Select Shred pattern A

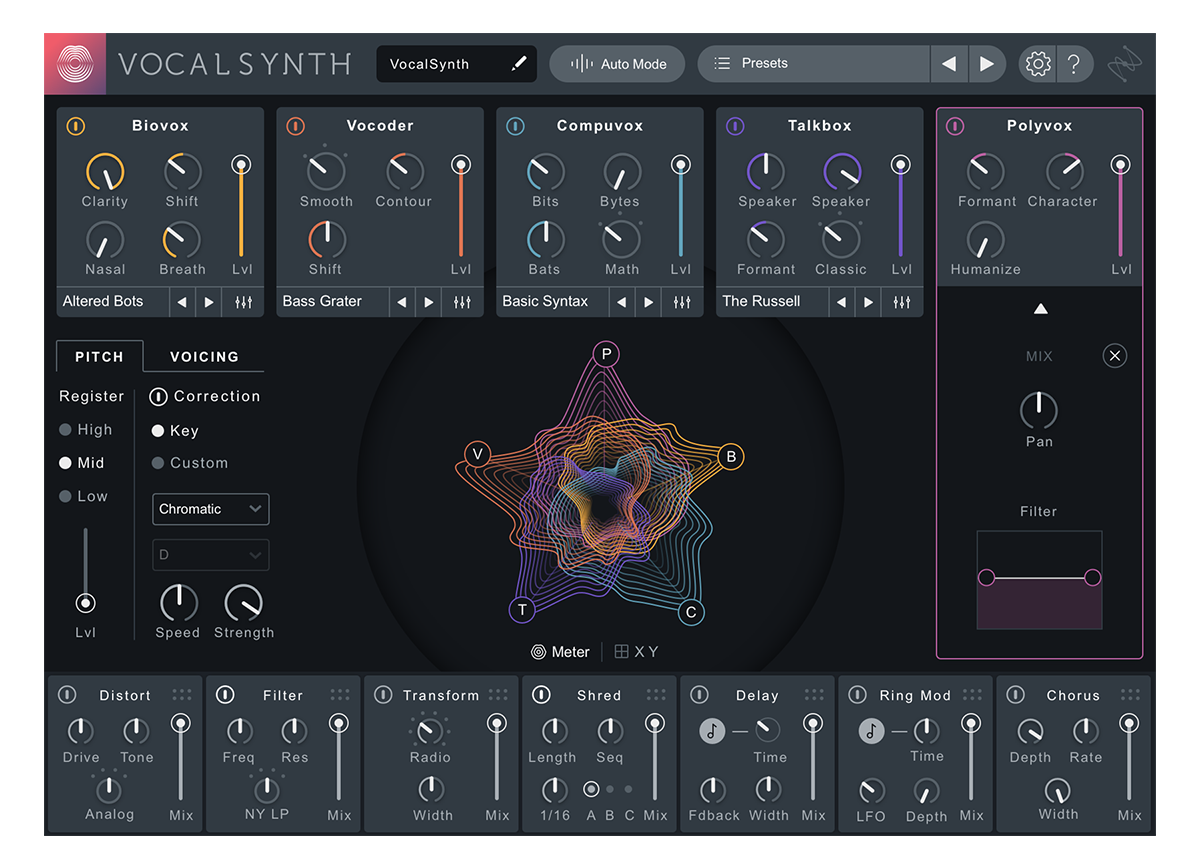tap(591, 789)
